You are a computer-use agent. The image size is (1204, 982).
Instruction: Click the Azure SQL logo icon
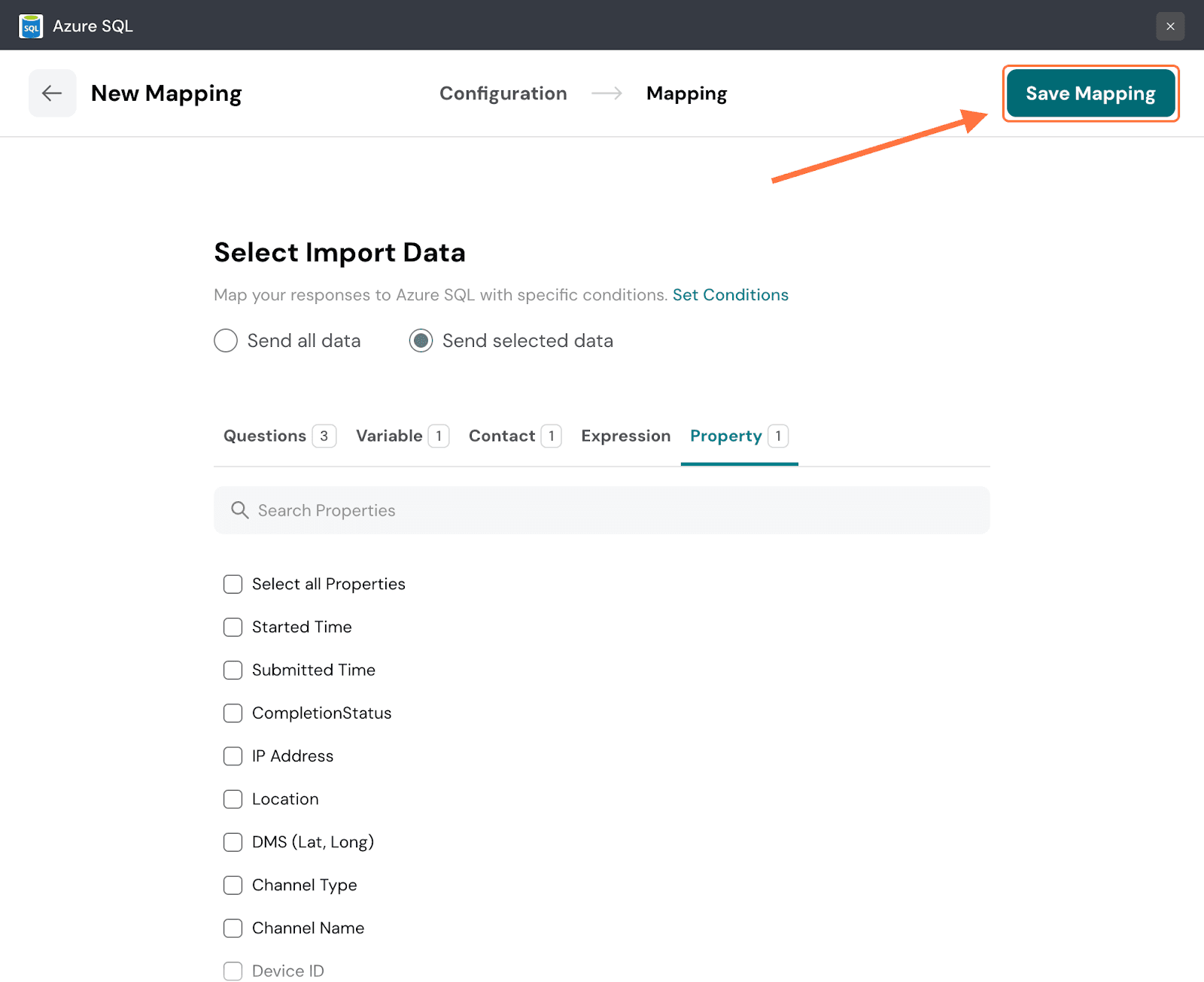click(31, 26)
